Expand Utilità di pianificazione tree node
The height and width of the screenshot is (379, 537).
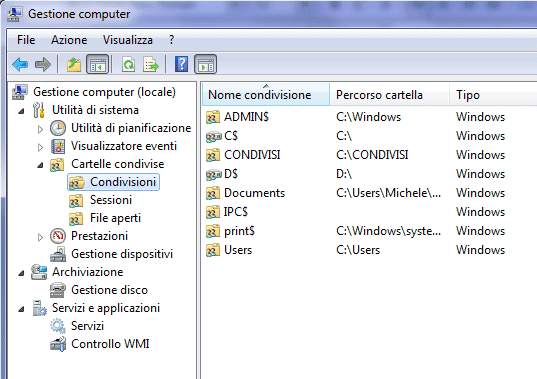[40, 129]
